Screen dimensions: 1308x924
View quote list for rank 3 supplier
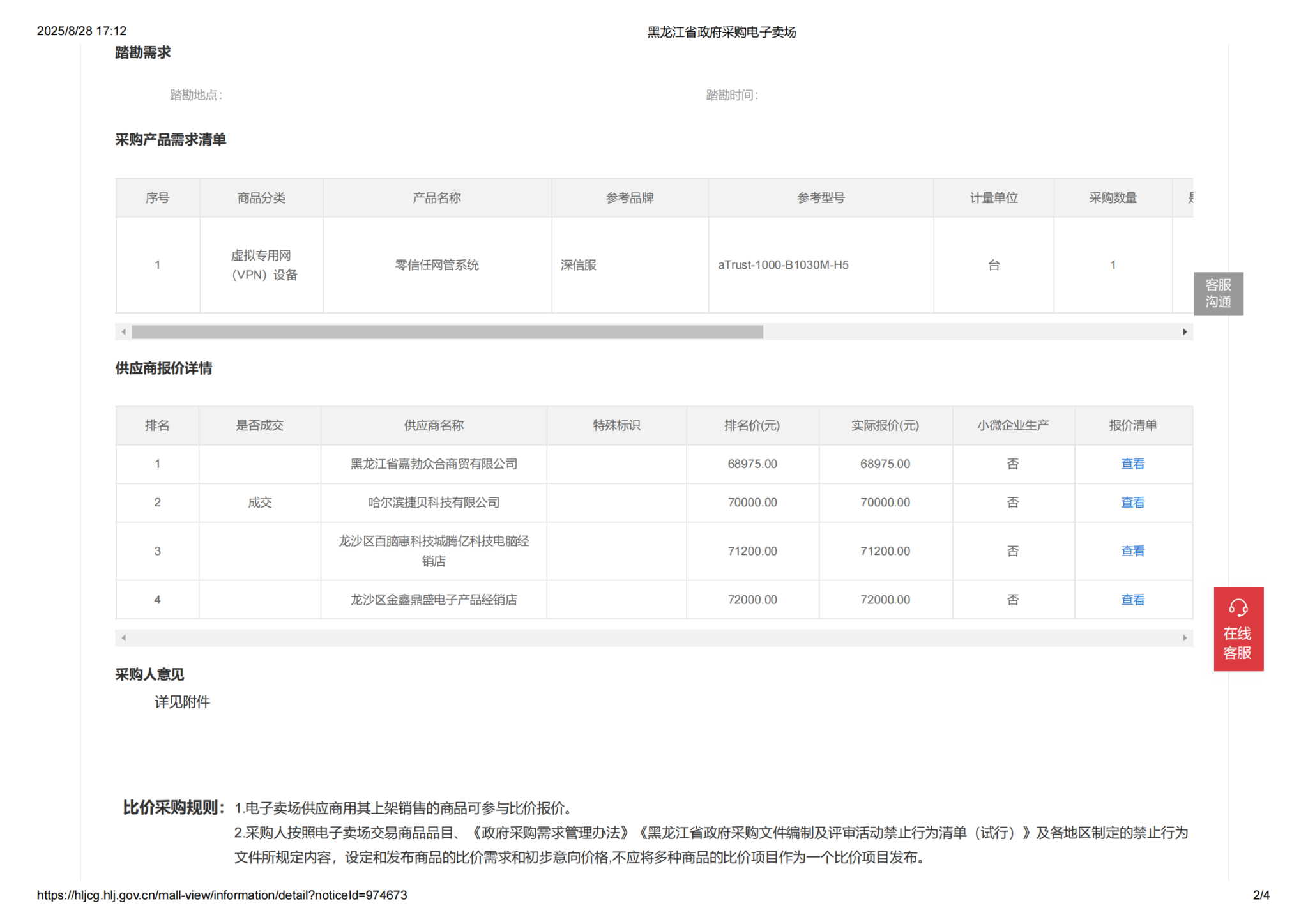1132,551
